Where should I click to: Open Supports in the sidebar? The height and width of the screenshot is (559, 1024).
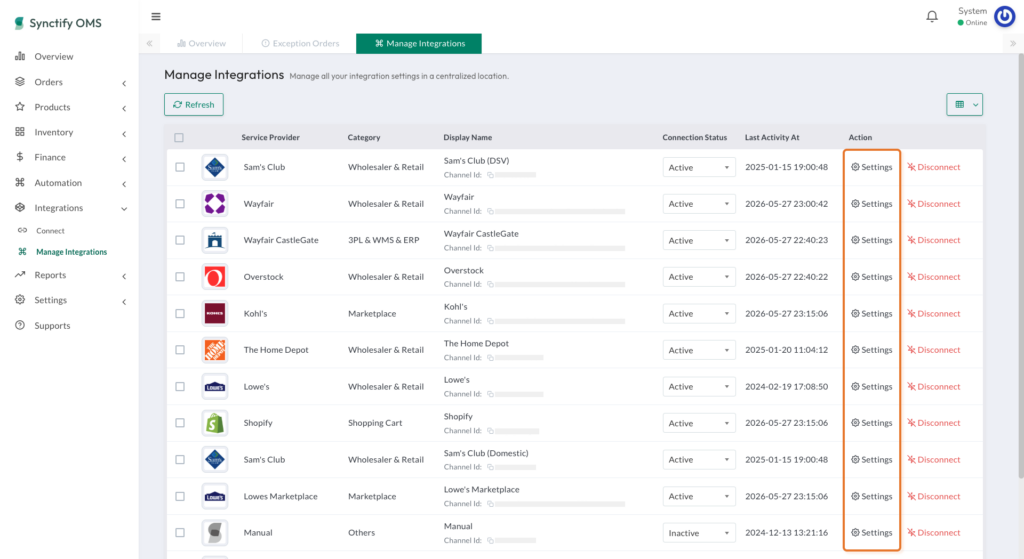(52, 325)
